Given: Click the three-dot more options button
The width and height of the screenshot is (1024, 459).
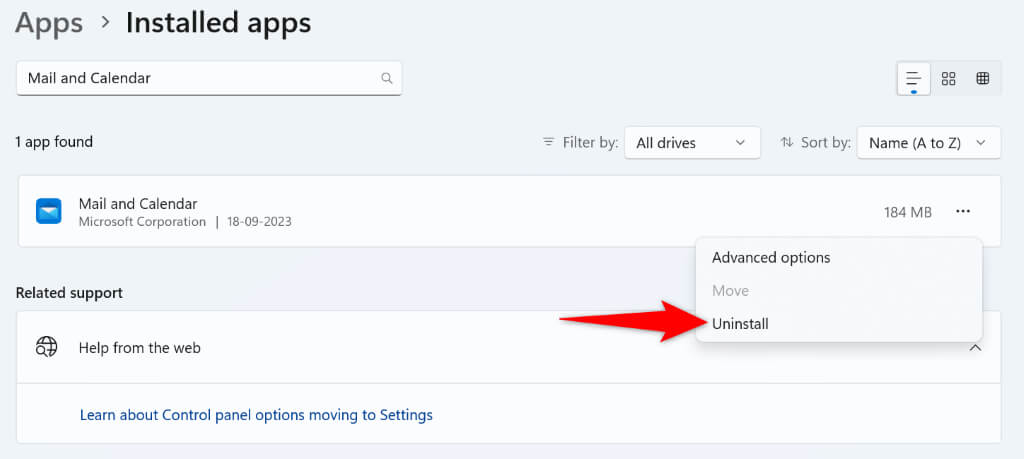Looking at the screenshot, I should (x=962, y=211).
